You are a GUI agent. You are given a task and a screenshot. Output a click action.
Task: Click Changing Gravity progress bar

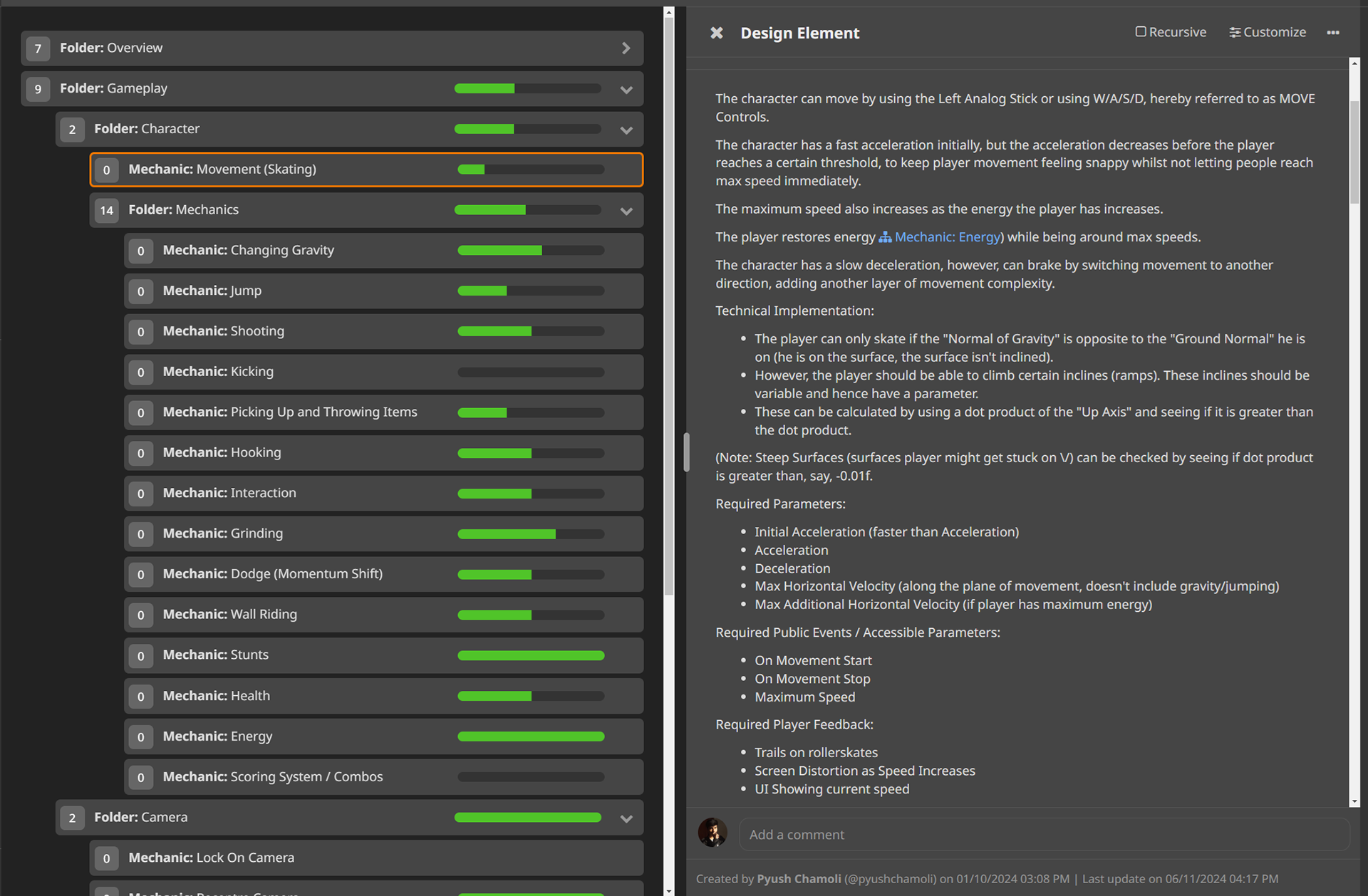tap(531, 251)
